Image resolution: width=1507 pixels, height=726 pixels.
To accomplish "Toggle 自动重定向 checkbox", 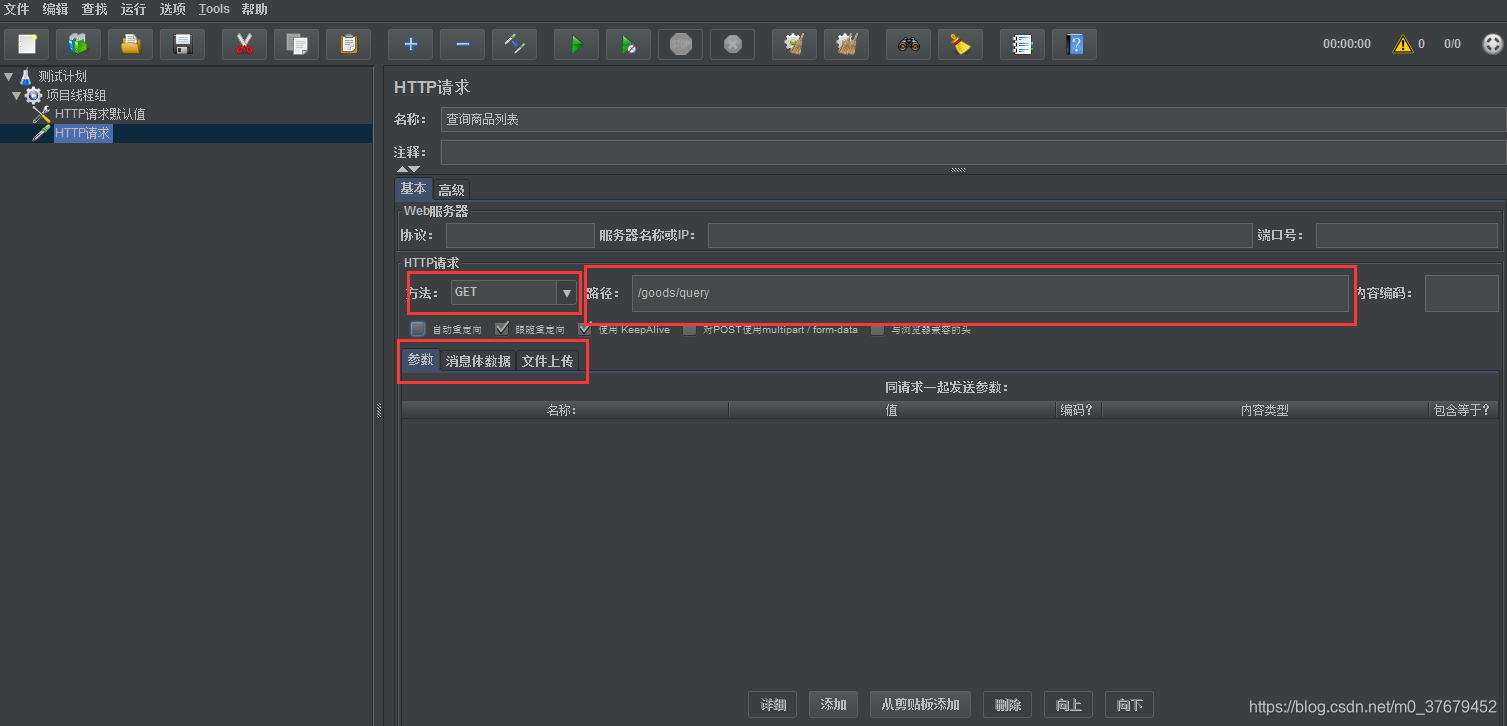I will [x=418, y=329].
